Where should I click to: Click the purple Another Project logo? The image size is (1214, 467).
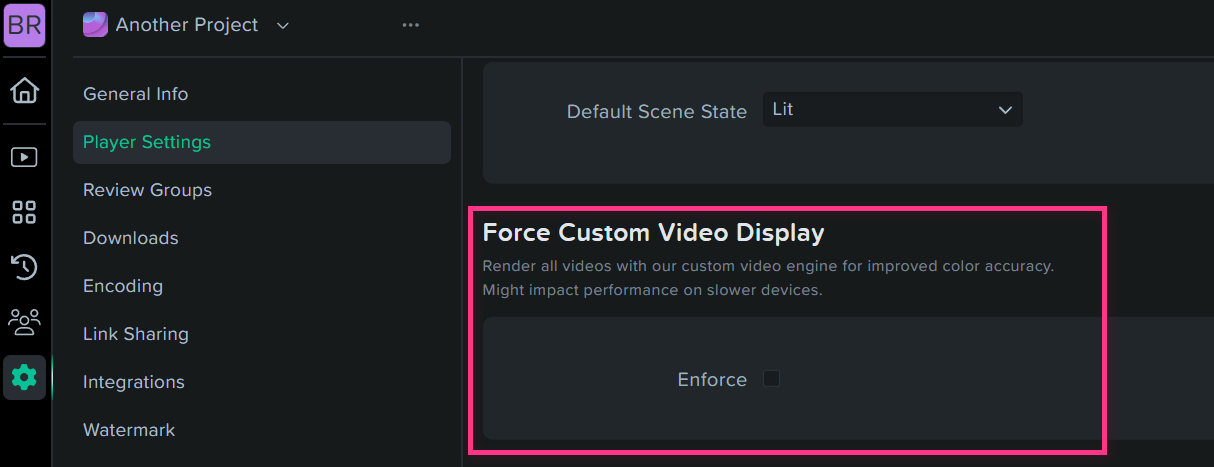95,25
